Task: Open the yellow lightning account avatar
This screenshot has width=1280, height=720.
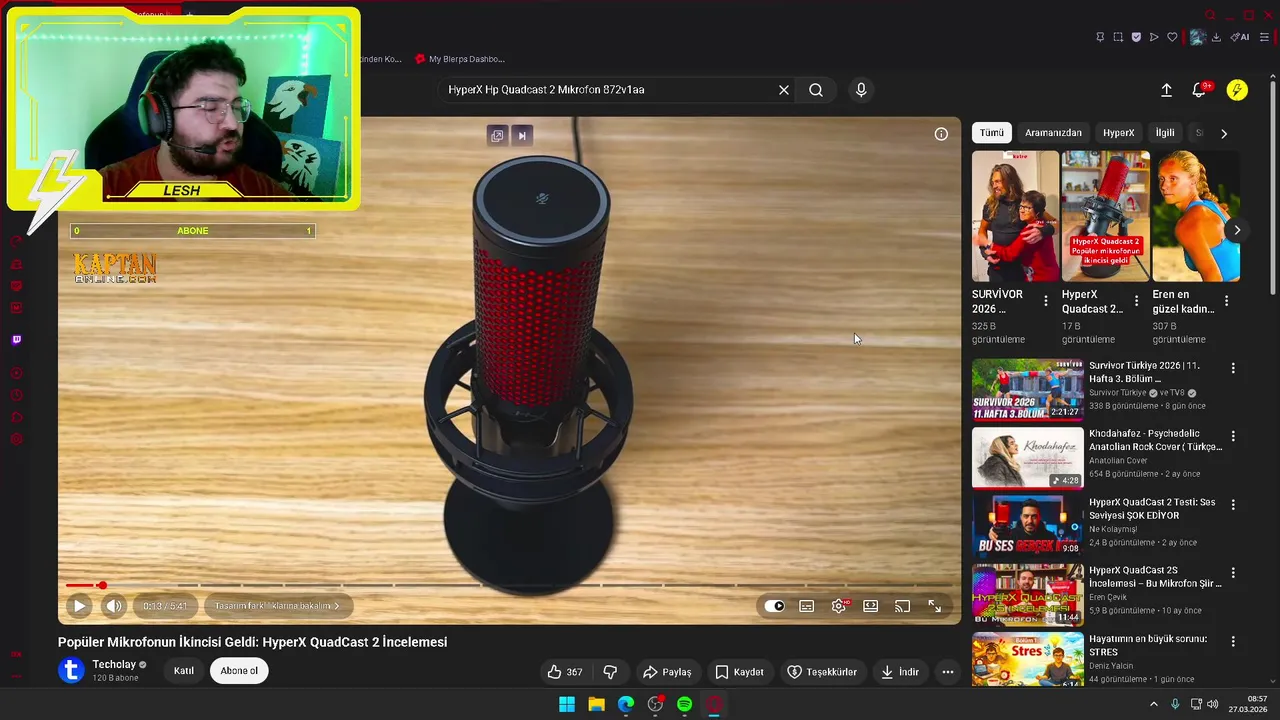Action: [x=1237, y=90]
